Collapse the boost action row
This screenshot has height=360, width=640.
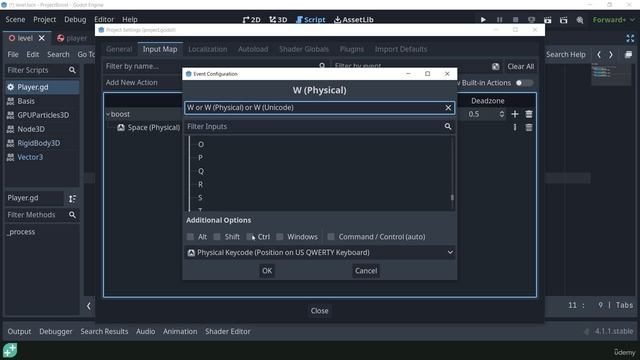click(x=108, y=114)
